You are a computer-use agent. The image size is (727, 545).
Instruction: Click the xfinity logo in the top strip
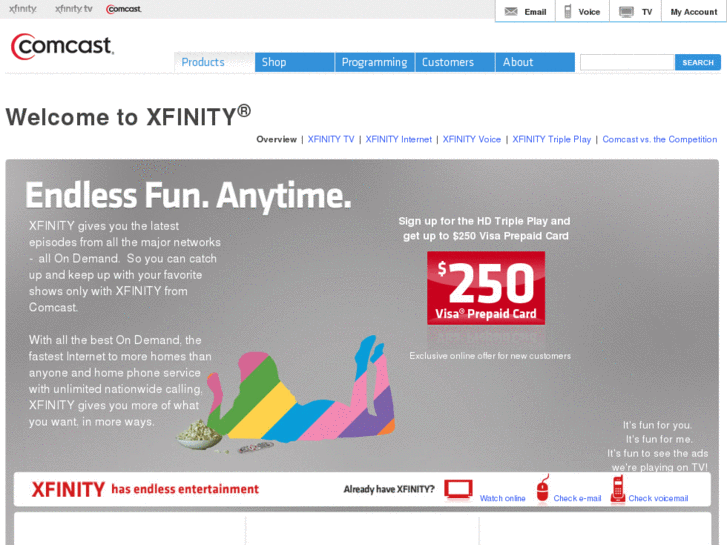pos(23,9)
